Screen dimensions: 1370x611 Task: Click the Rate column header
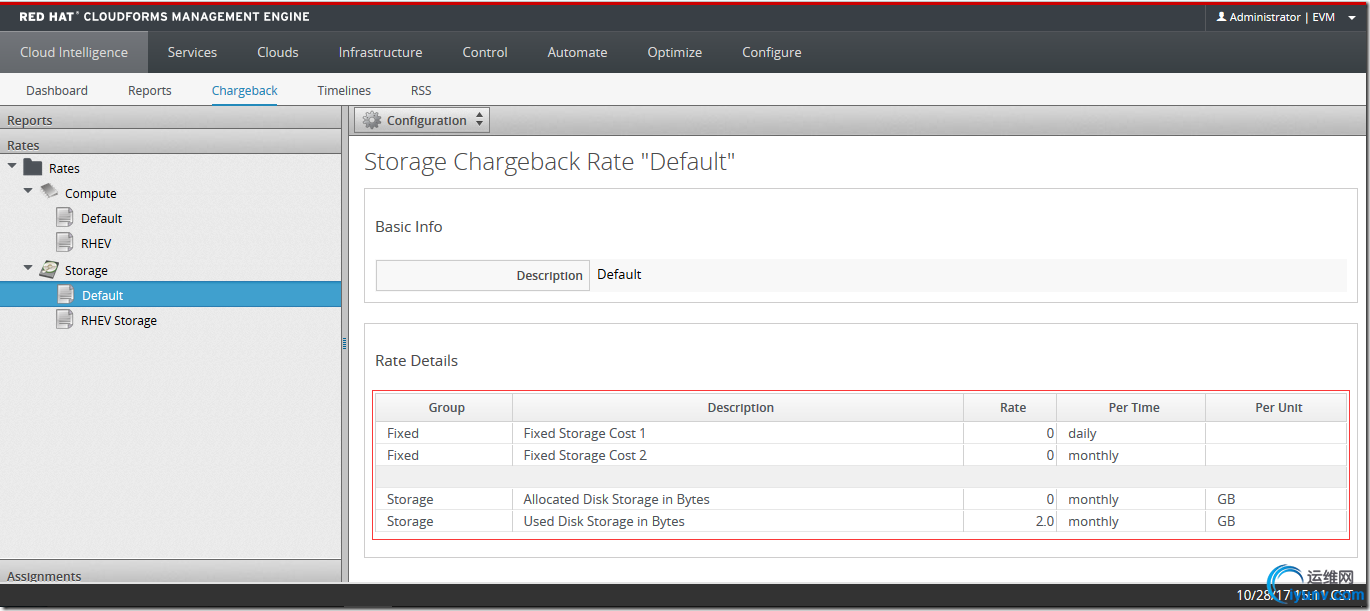pyautogui.click(x=1012, y=407)
